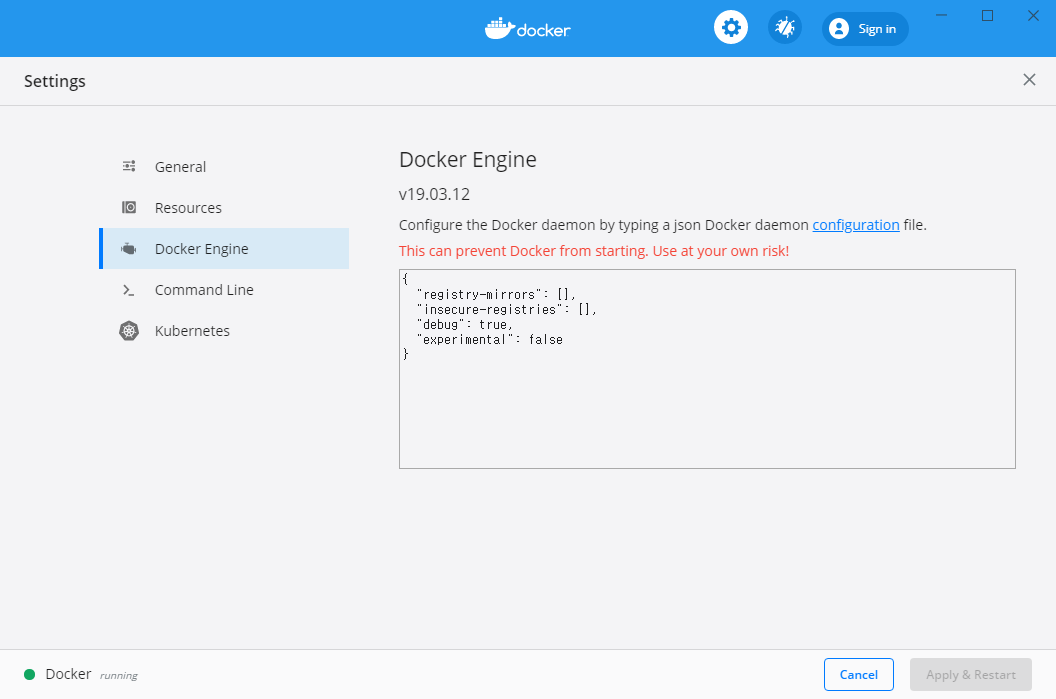Open troubleshoot via the bug icon

tap(785, 28)
